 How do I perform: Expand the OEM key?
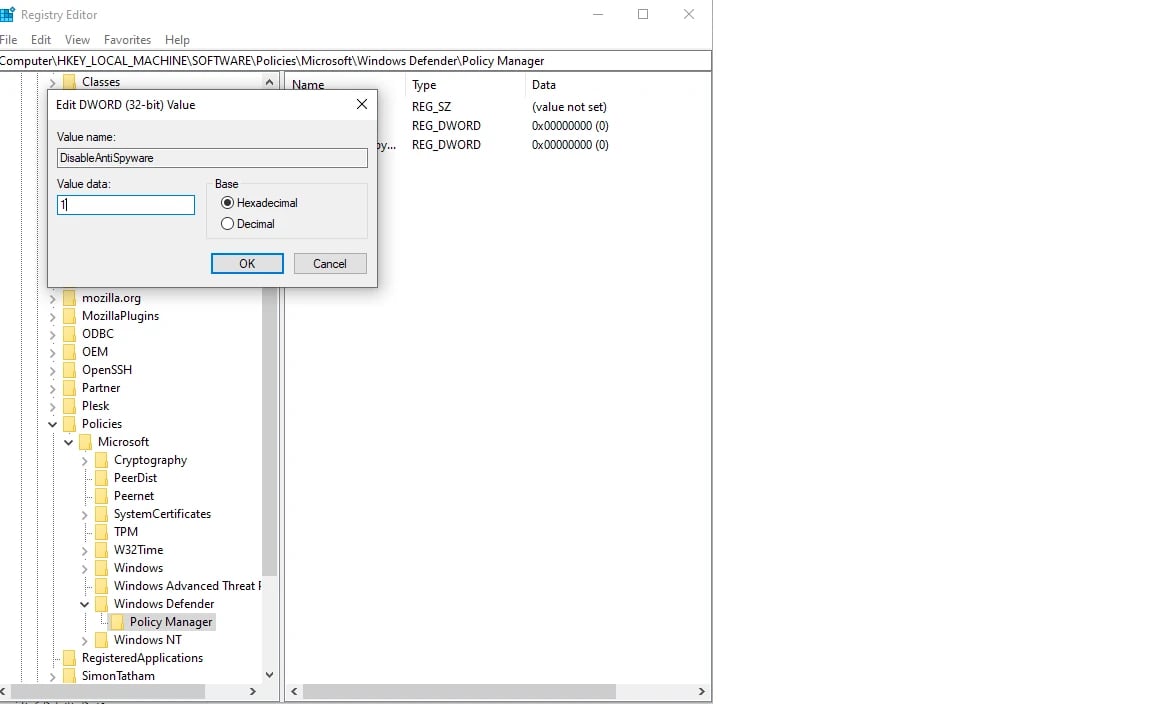pos(52,353)
